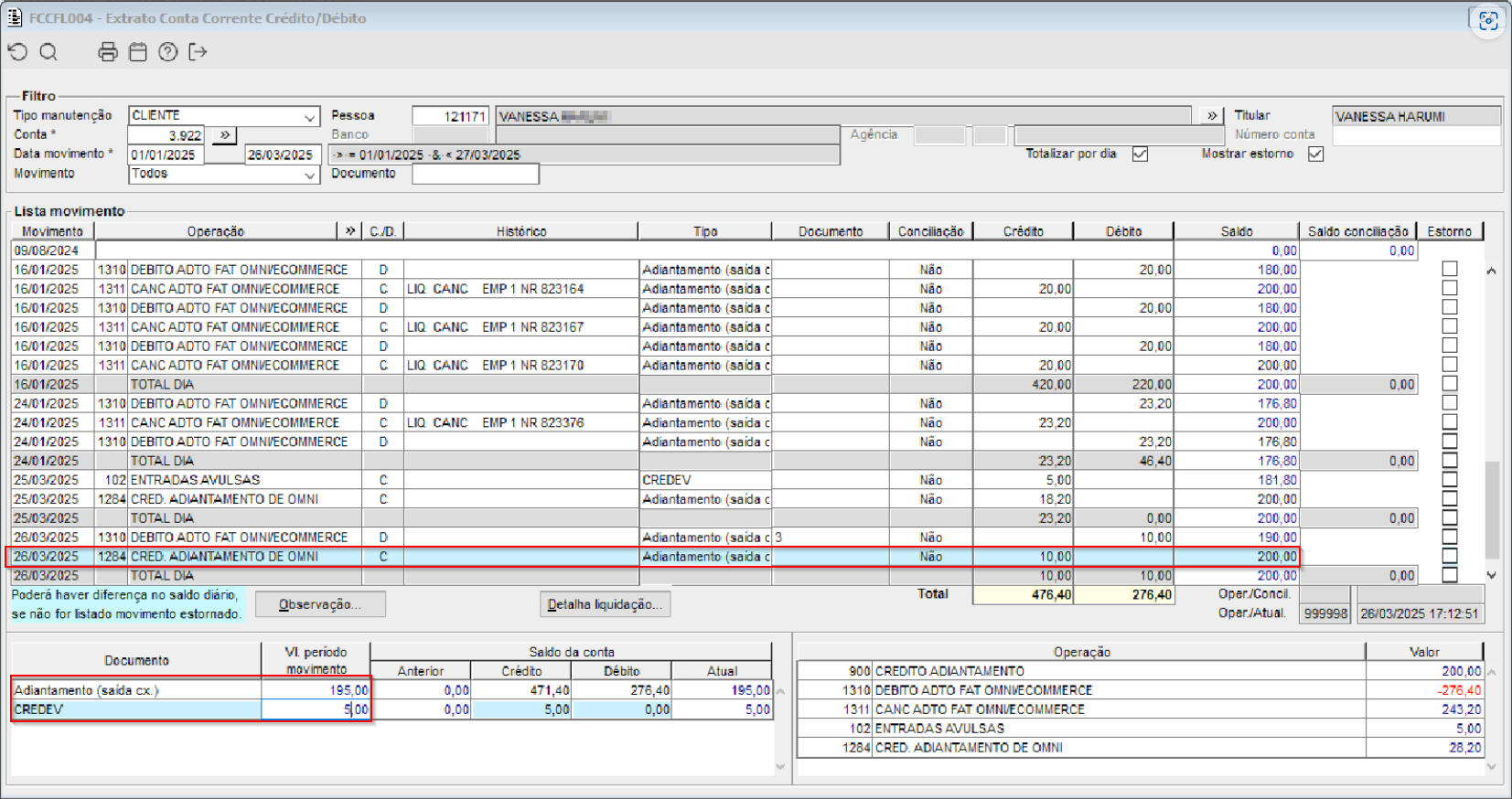Click the » lookup button beside the Pessoa name
The width and height of the screenshot is (1512, 799).
(1212, 116)
